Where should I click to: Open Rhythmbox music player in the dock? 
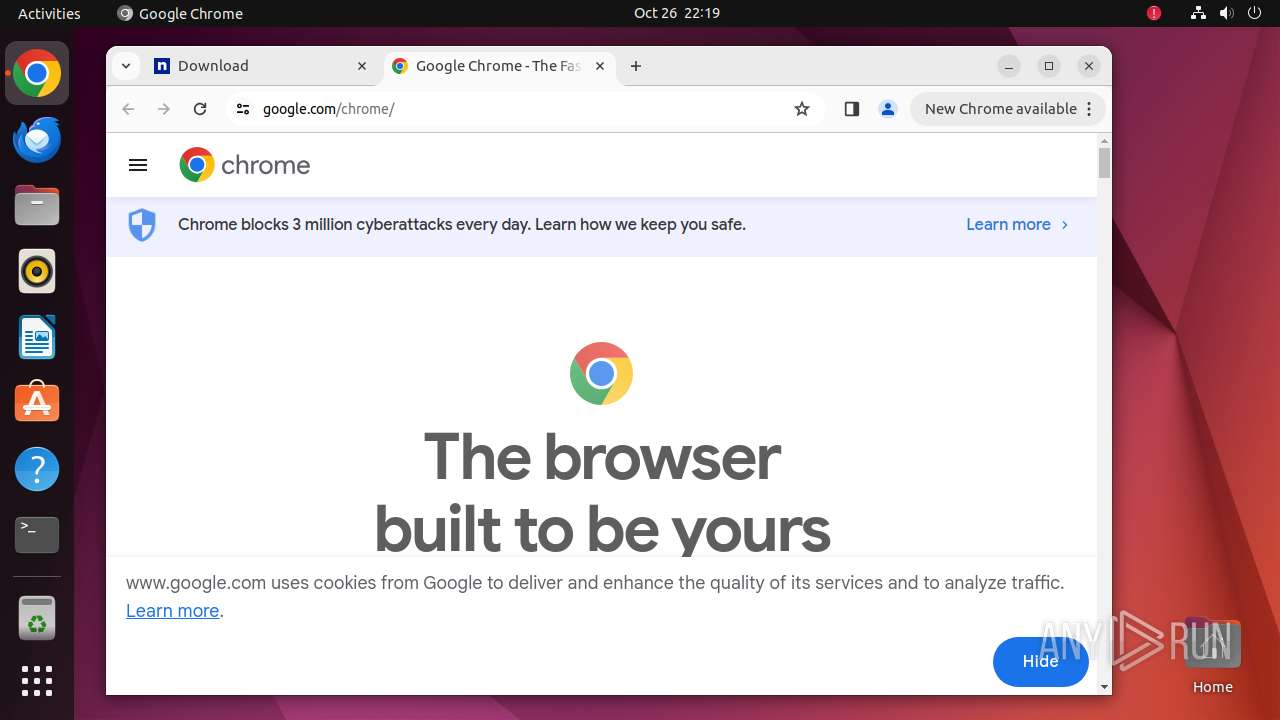pos(37,271)
